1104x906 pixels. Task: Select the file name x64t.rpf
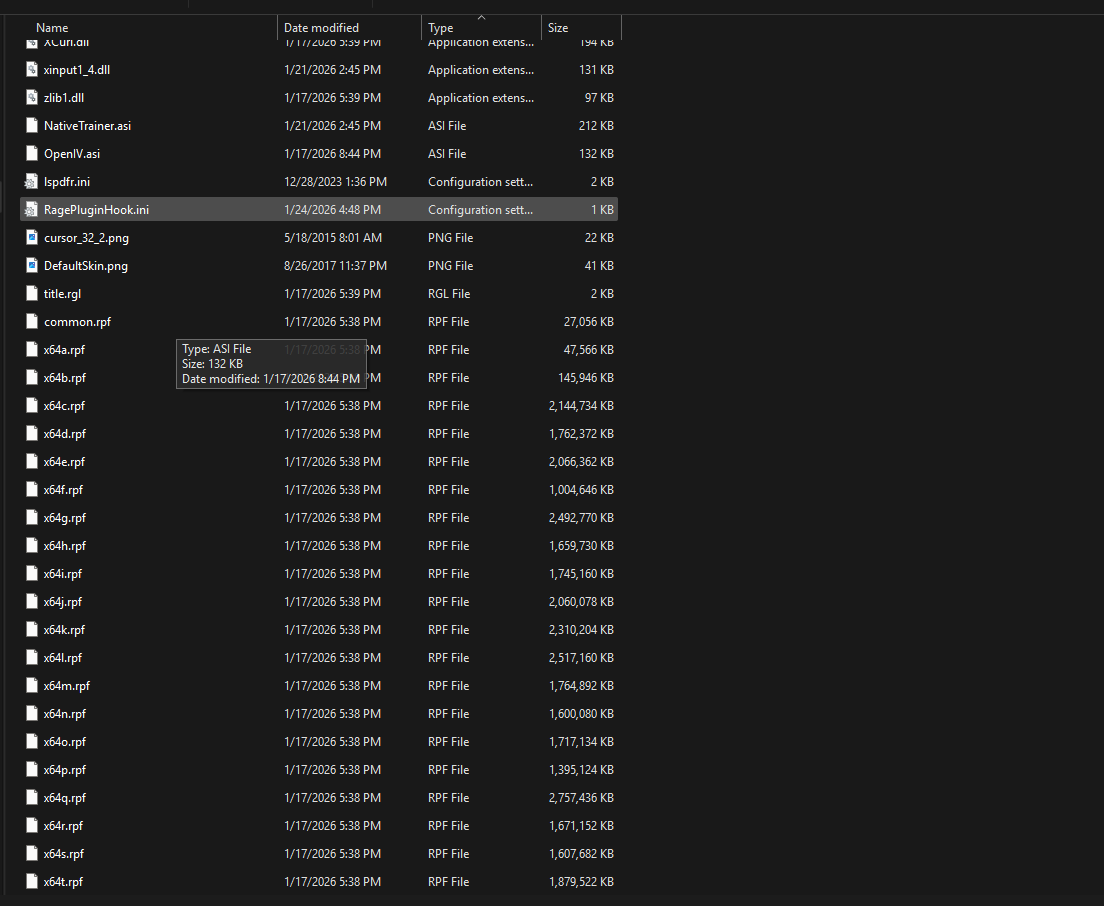[x=63, y=881]
